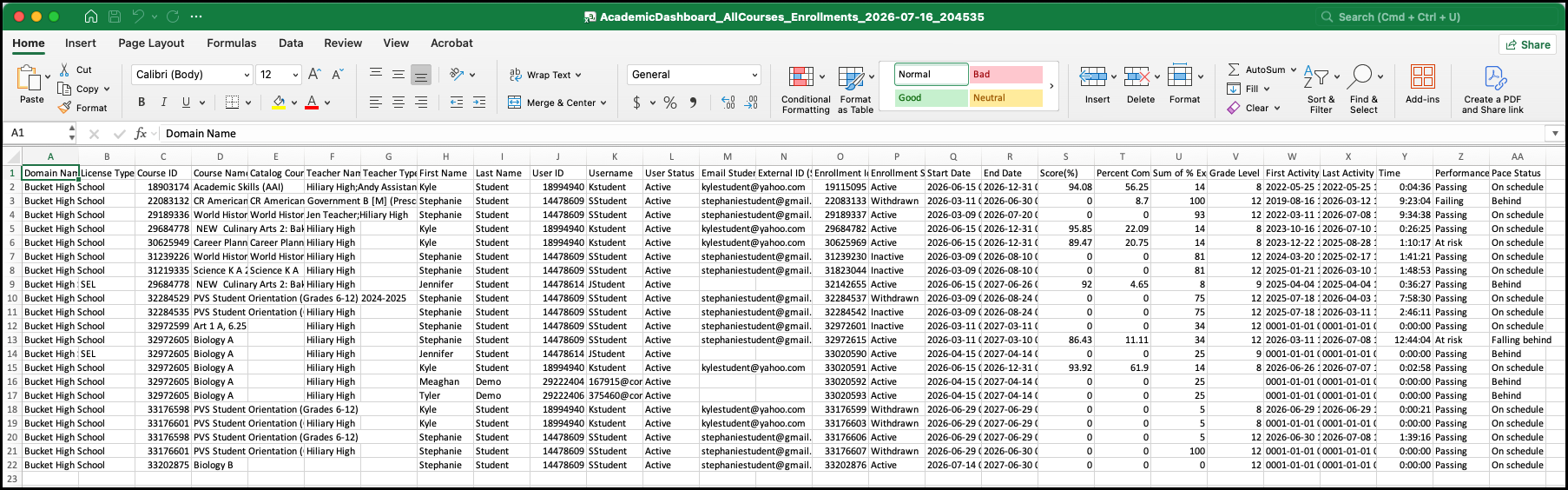Open Format as Table gallery

(x=855, y=89)
